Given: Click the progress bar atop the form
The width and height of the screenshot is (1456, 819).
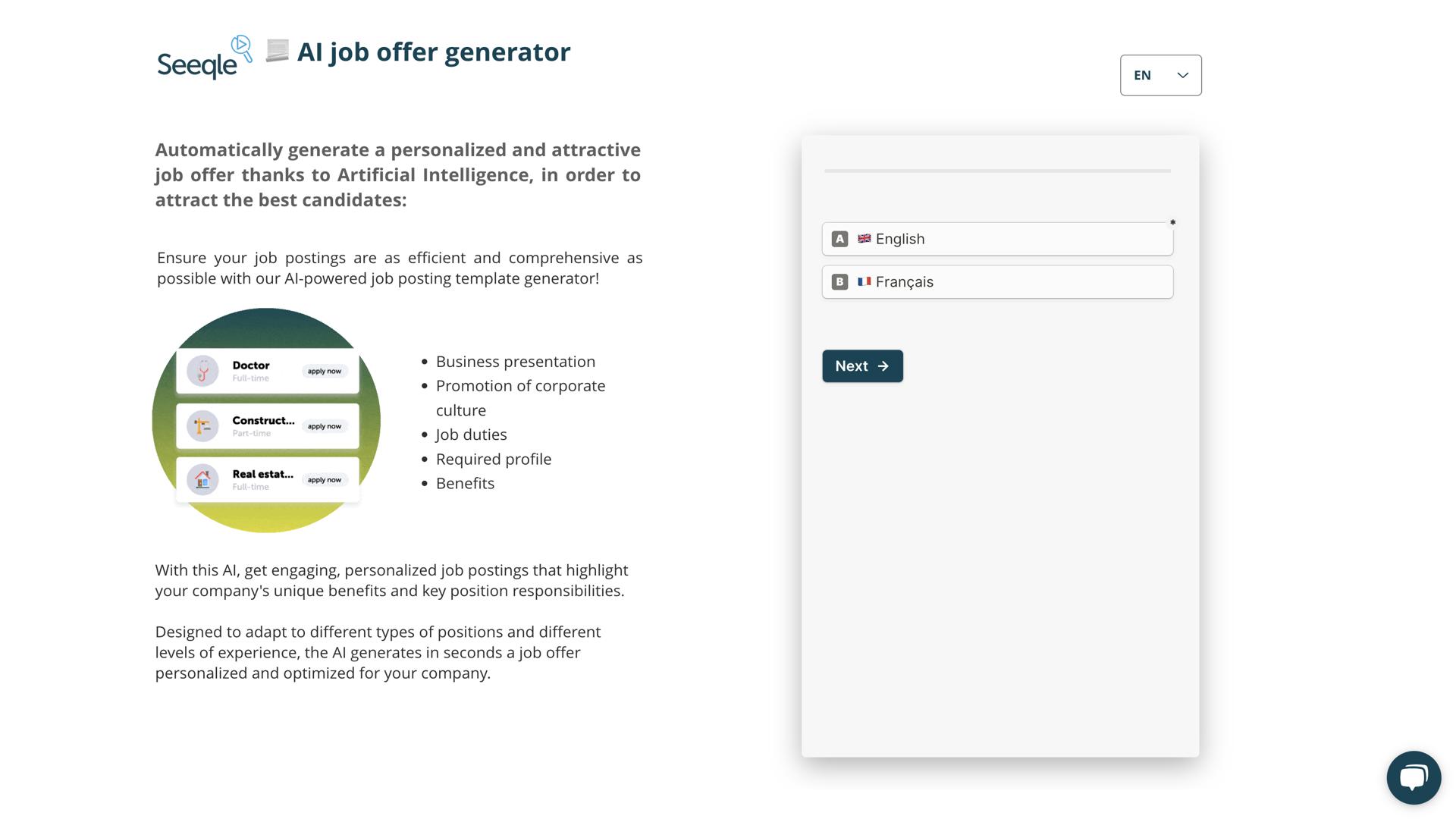Looking at the screenshot, I should pyautogui.click(x=996, y=171).
